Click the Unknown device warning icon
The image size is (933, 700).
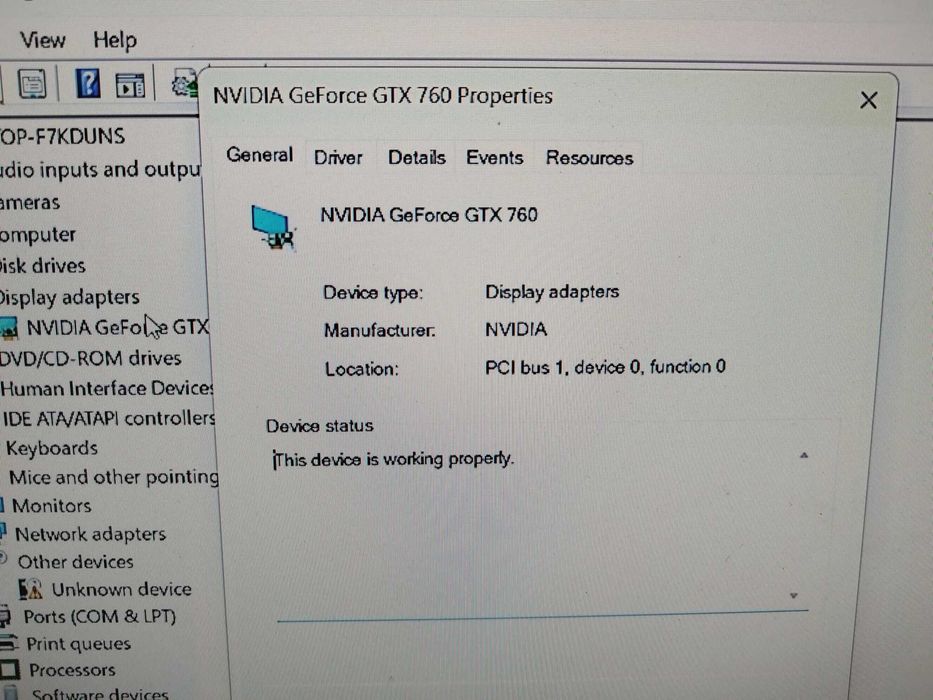(x=30, y=589)
